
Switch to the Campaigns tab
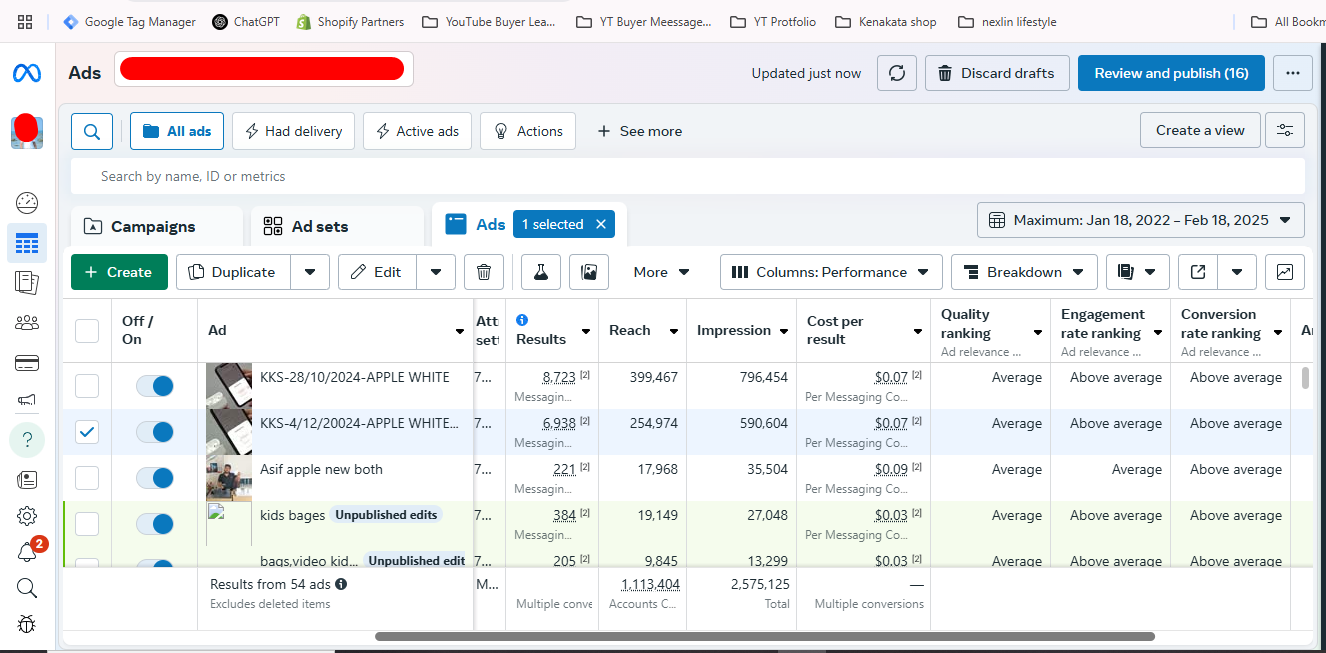[153, 227]
